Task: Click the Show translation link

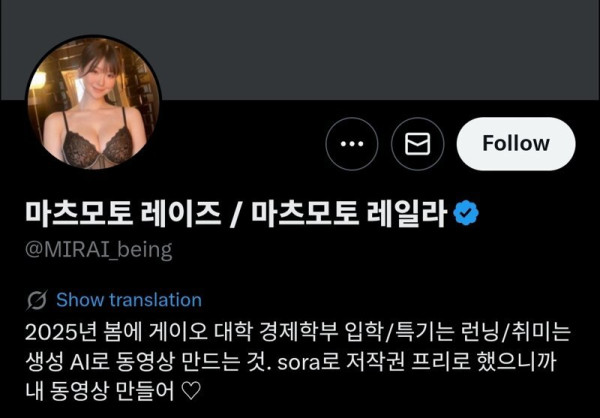Action: [129, 300]
